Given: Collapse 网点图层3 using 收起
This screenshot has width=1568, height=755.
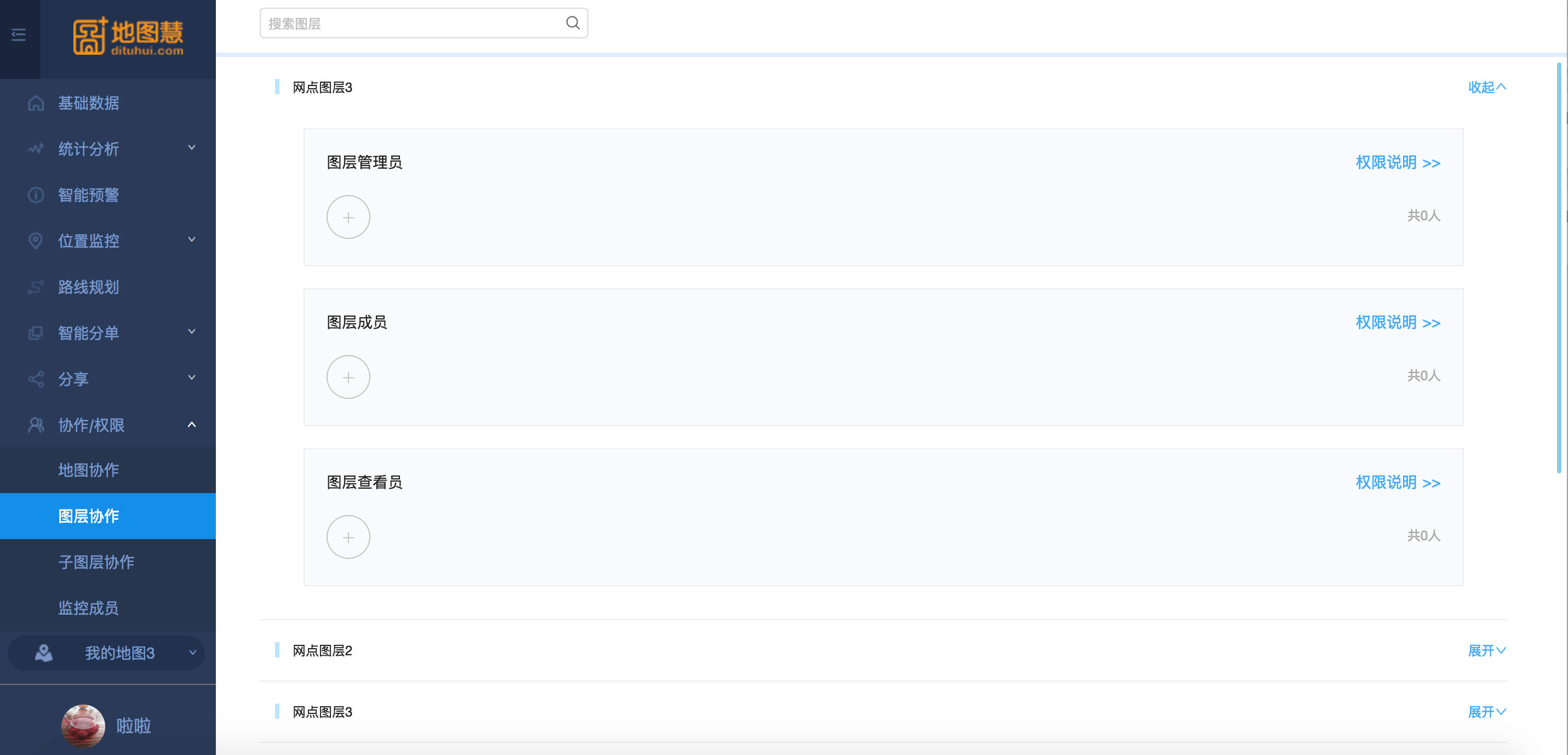Looking at the screenshot, I should click(1487, 87).
